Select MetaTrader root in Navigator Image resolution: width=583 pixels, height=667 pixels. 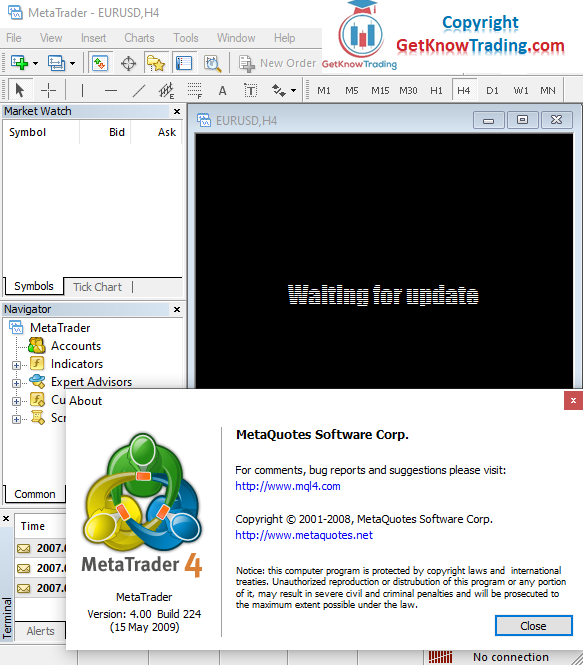60,328
